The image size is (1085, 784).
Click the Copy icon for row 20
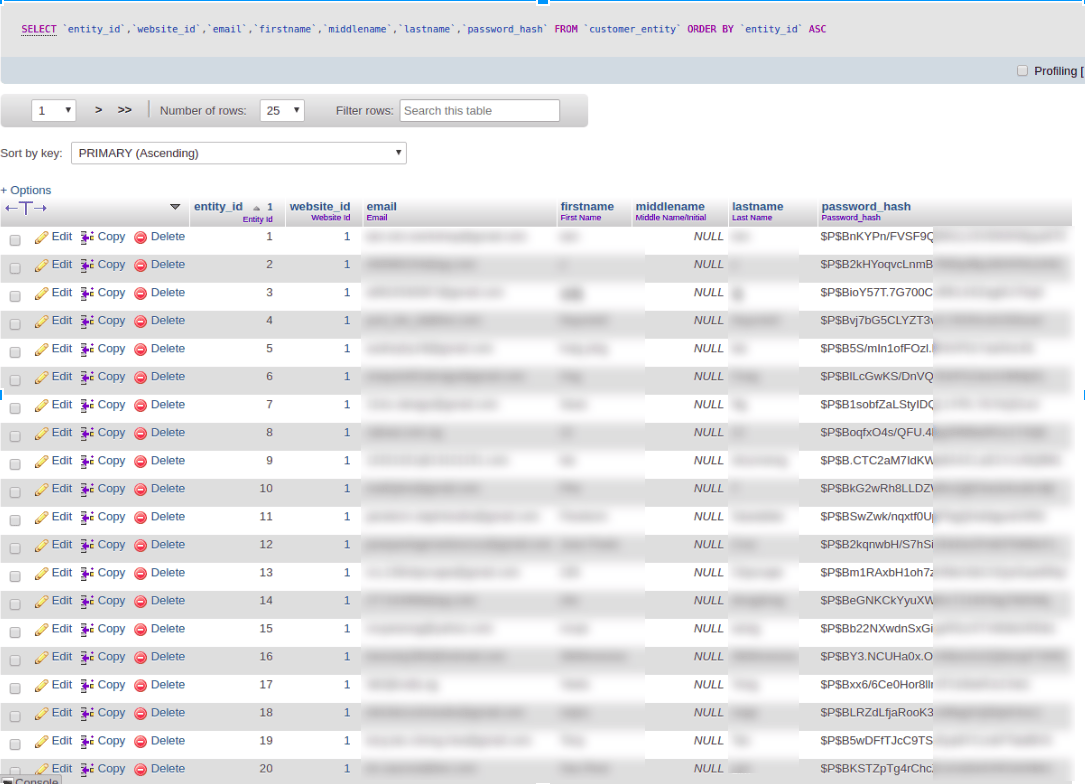(x=87, y=769)
